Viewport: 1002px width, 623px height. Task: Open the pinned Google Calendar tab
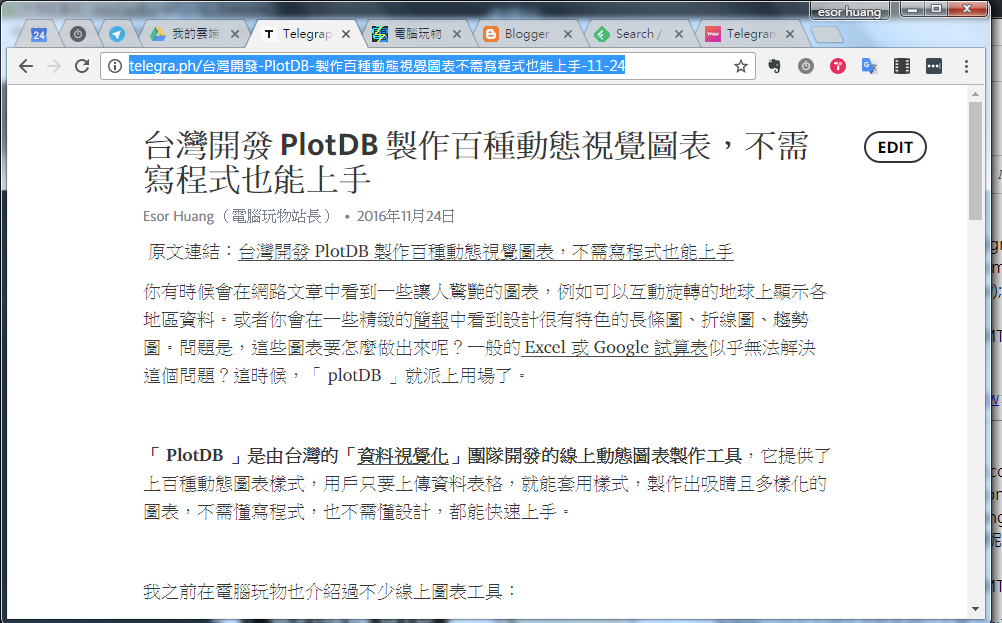[x=39, y=34]
